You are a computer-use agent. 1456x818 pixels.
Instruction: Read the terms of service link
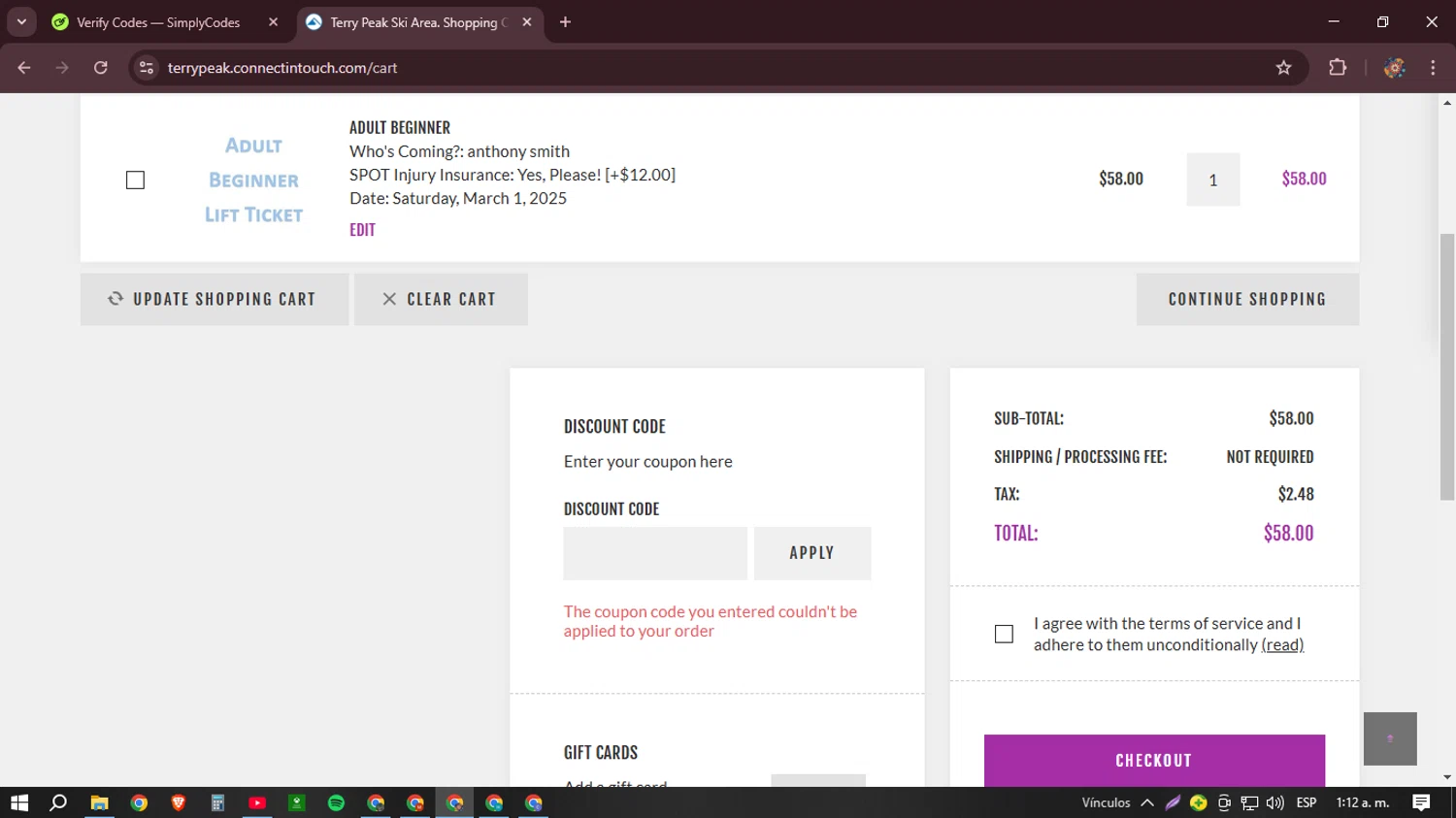pos(1282,645)
